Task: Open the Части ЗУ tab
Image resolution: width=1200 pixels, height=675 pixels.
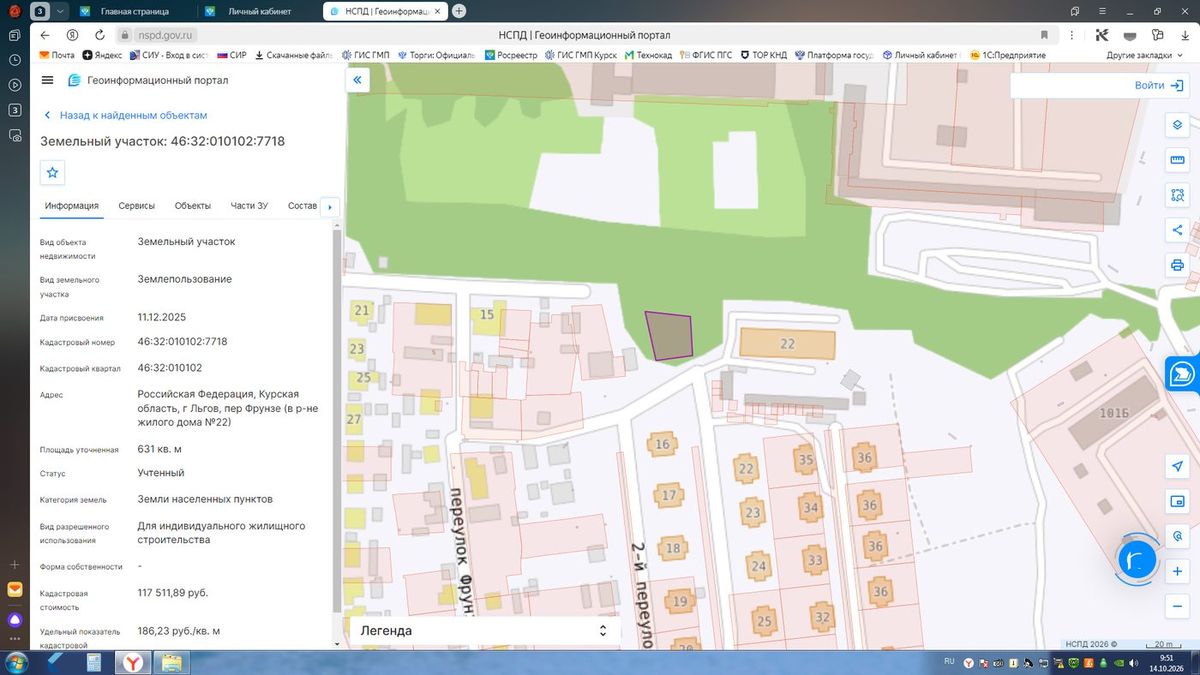Action: click(249, 206)
